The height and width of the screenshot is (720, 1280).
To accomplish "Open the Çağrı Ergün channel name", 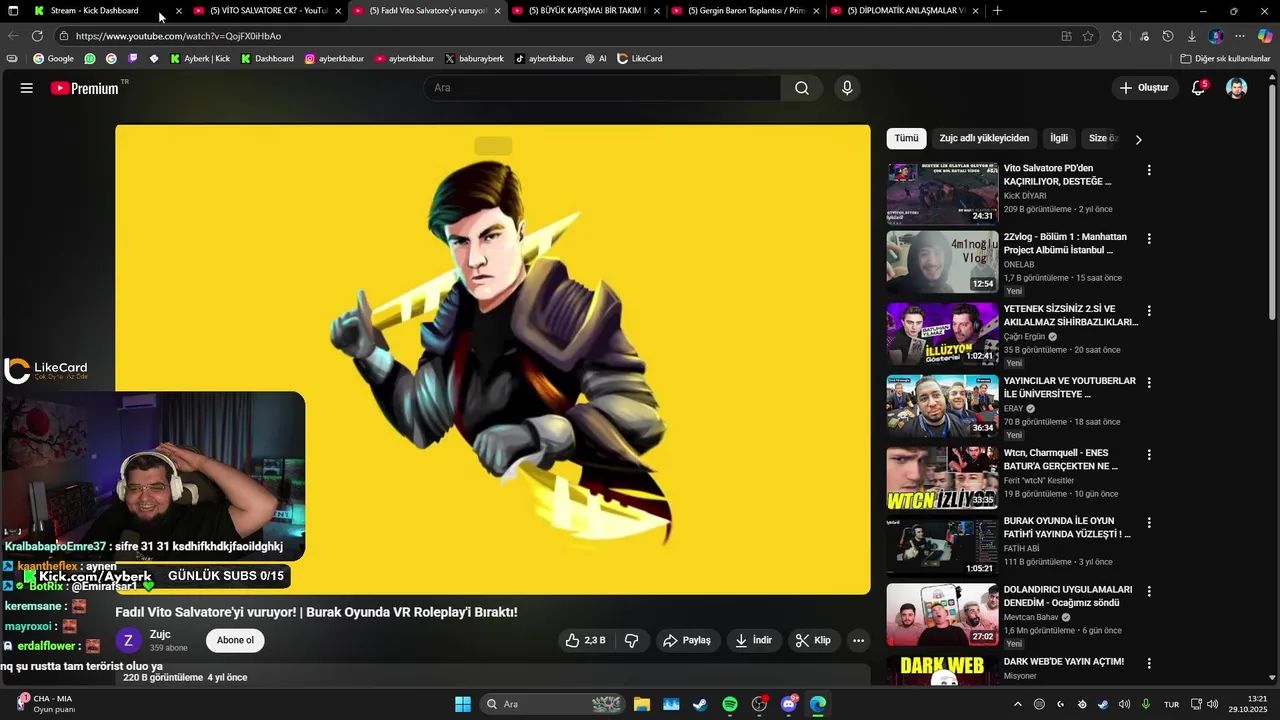I will click(1024, 337).
